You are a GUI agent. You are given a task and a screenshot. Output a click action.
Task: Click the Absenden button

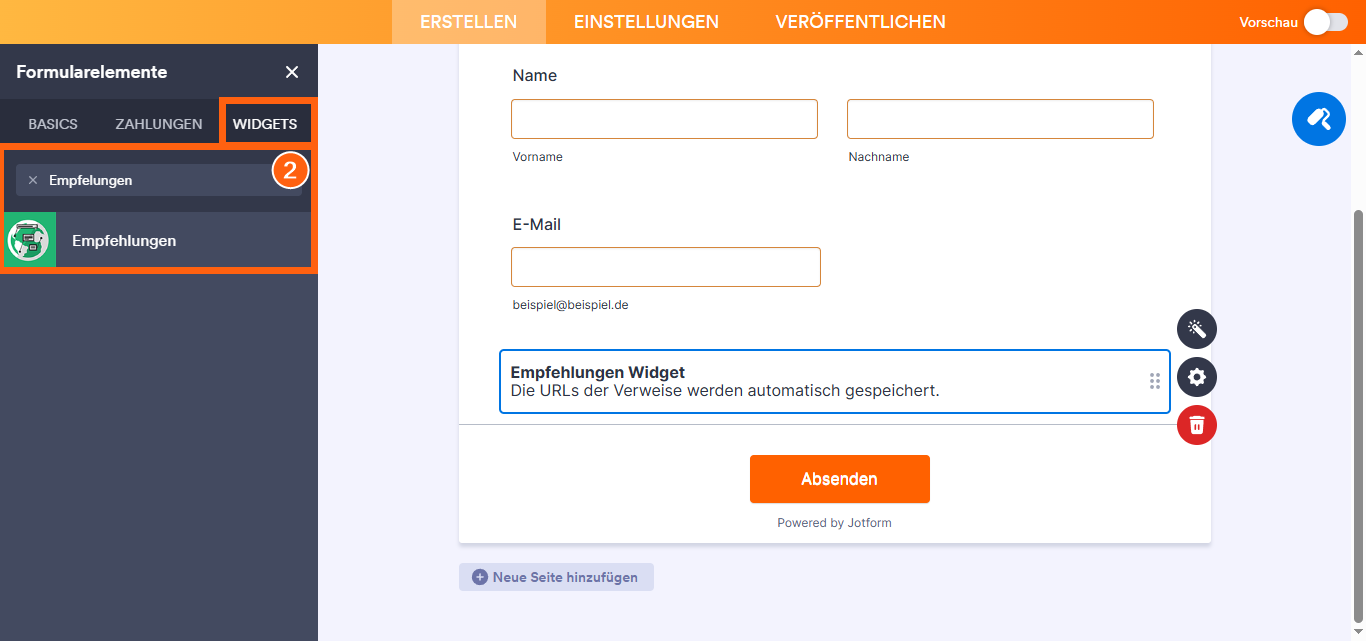839,479
